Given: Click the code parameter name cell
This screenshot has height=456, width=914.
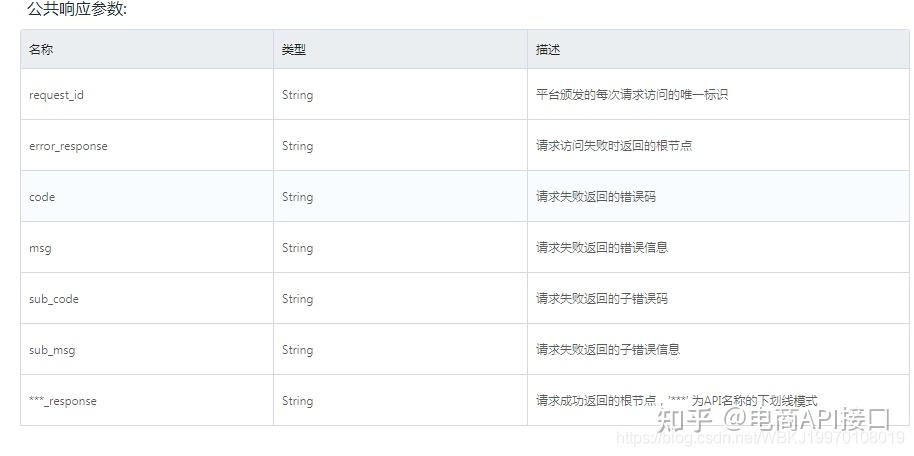Looking at the screenshot, I should tap(42, 197).
